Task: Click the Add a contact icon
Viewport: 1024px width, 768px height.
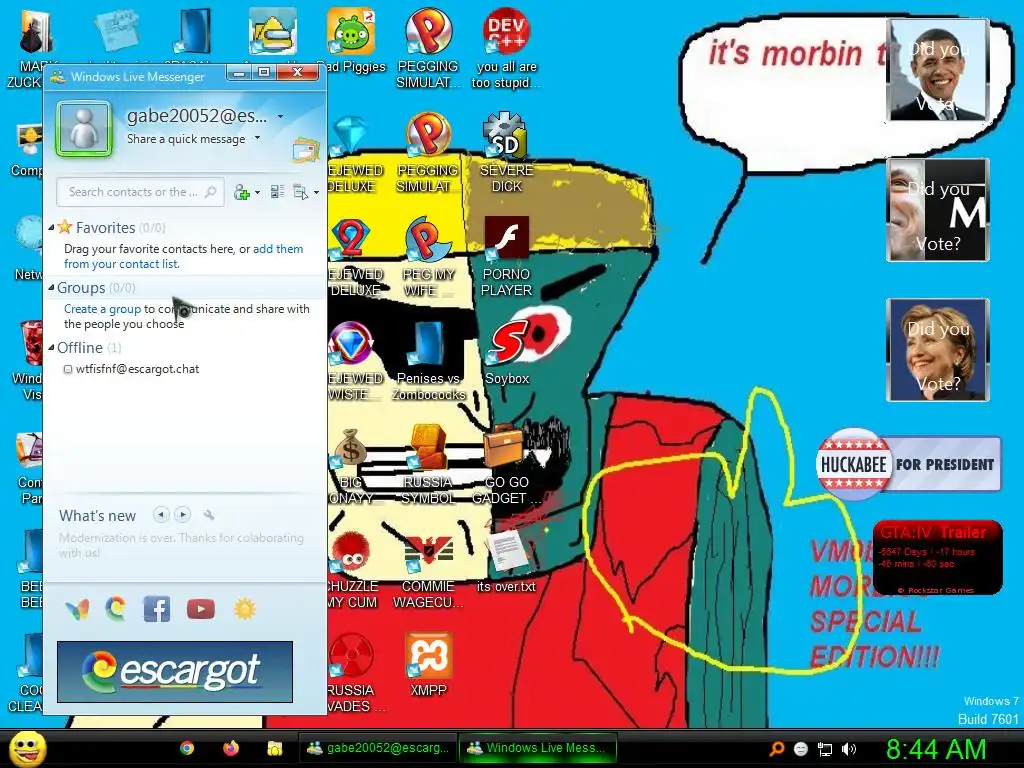Action: pyautogui.click(x=242, y=192)
